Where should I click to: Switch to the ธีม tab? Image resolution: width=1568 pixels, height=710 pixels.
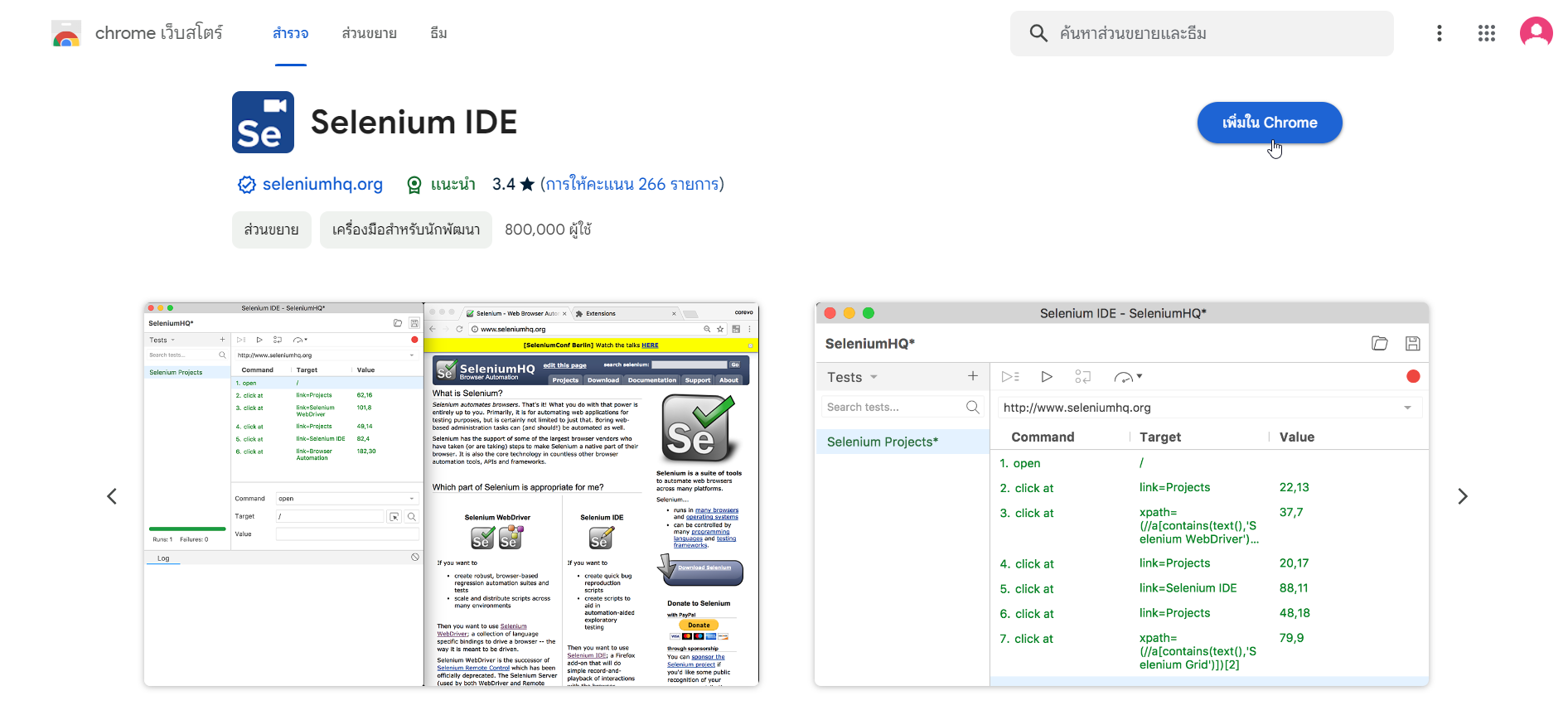[438, 33]
